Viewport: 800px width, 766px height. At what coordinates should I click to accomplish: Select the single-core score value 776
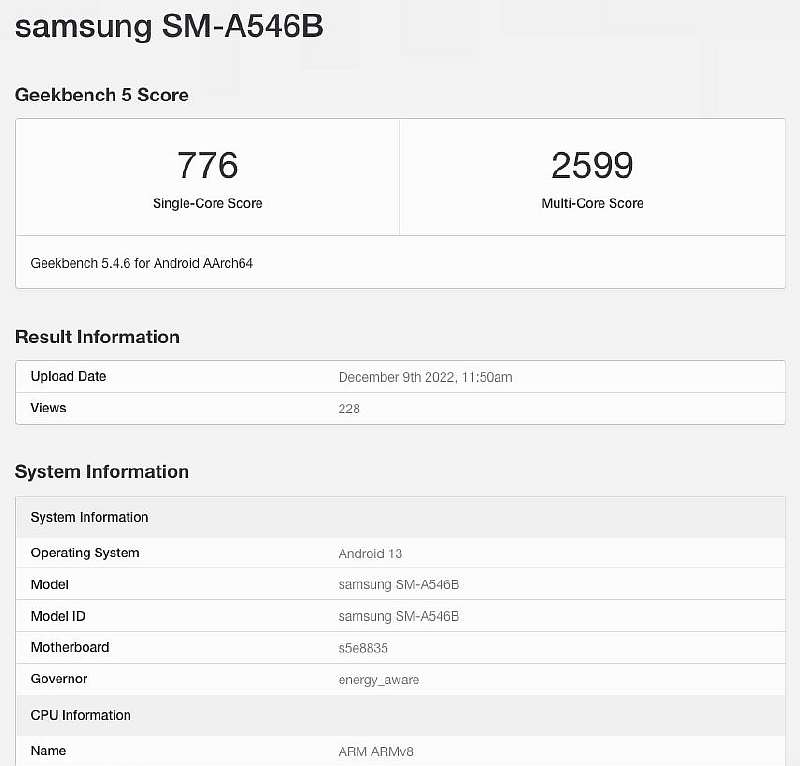pos(207,165)
